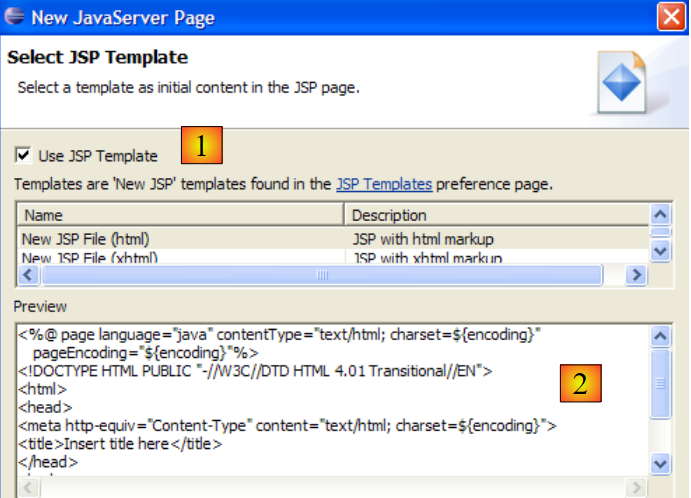Click the Preview pane scroll up arrow
The width and height of the screenshot is (691, 498).
pyautogui.click(x=660, y=333)
